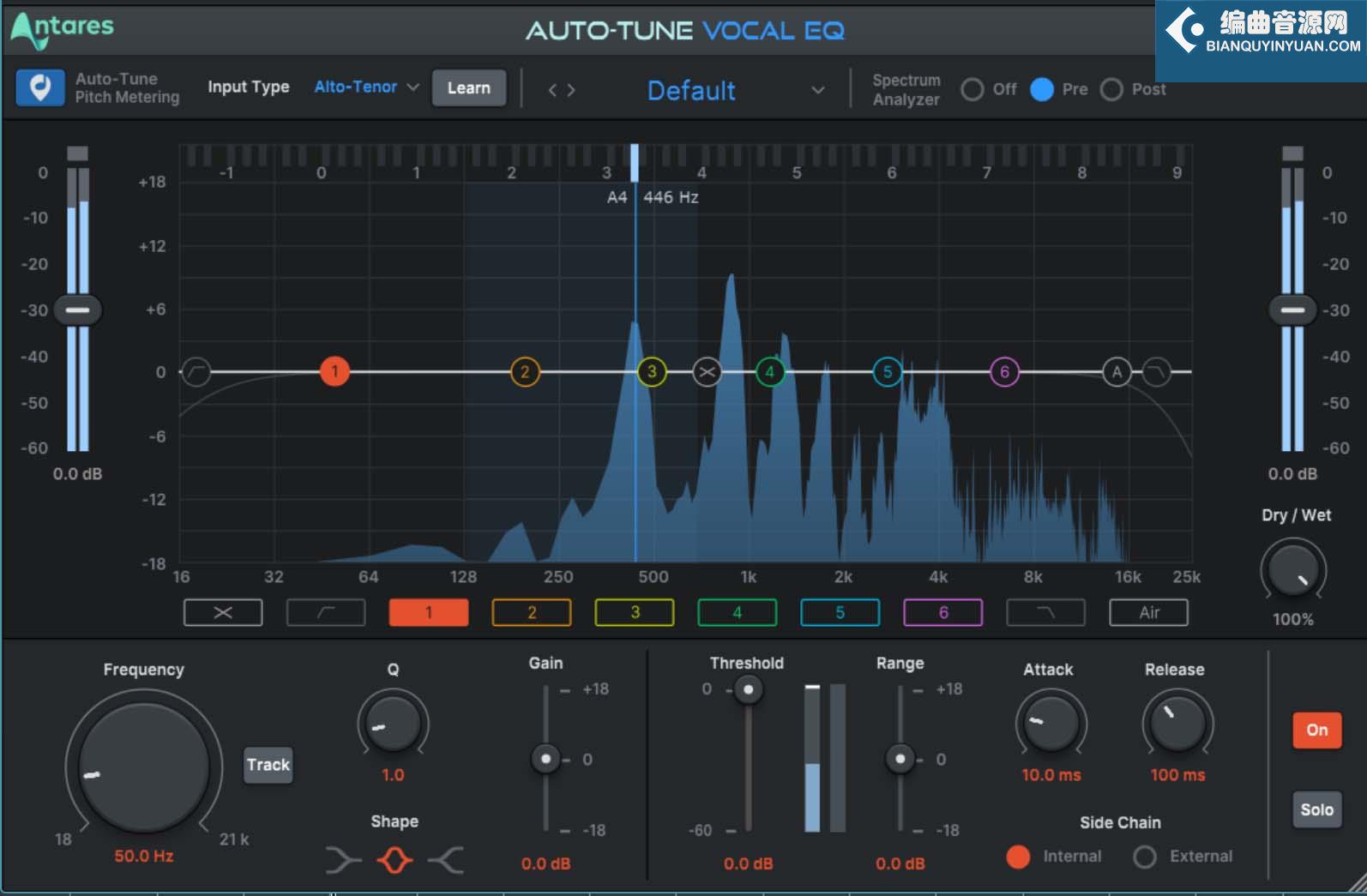This screenshot has height=896, width=1367.
Task: Open the notch filter band tab
Action: point(223,613)
